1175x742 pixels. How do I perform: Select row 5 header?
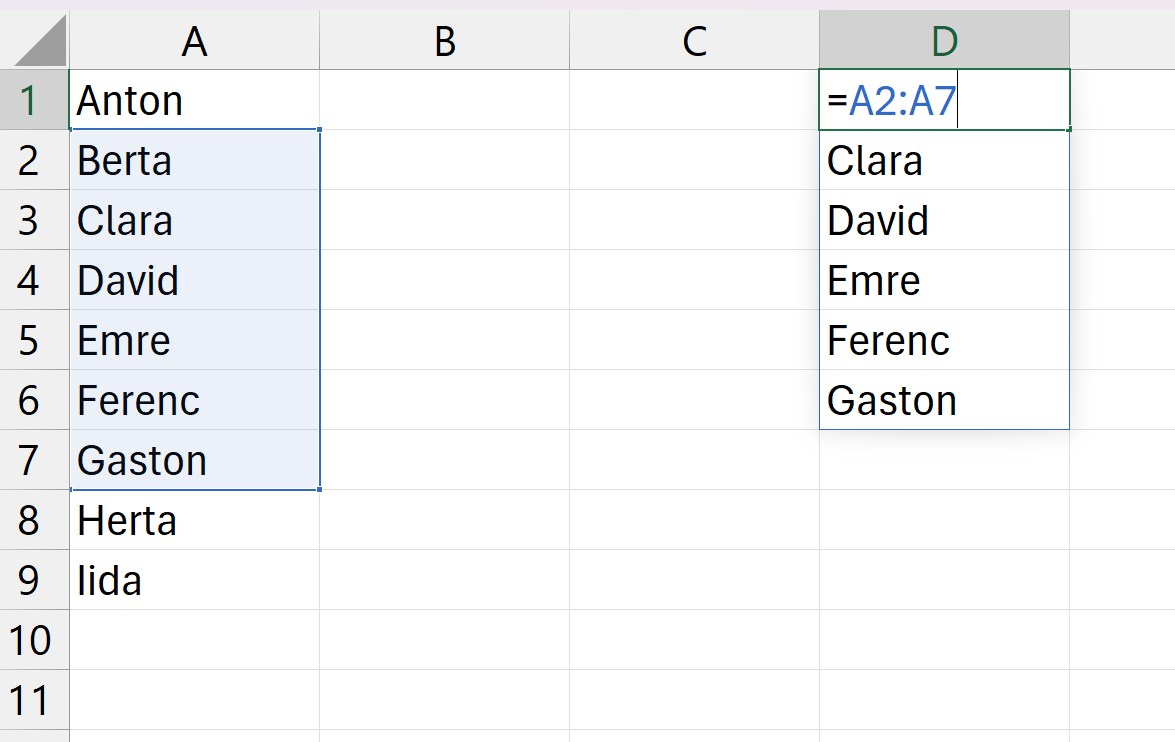pos(30,340)
